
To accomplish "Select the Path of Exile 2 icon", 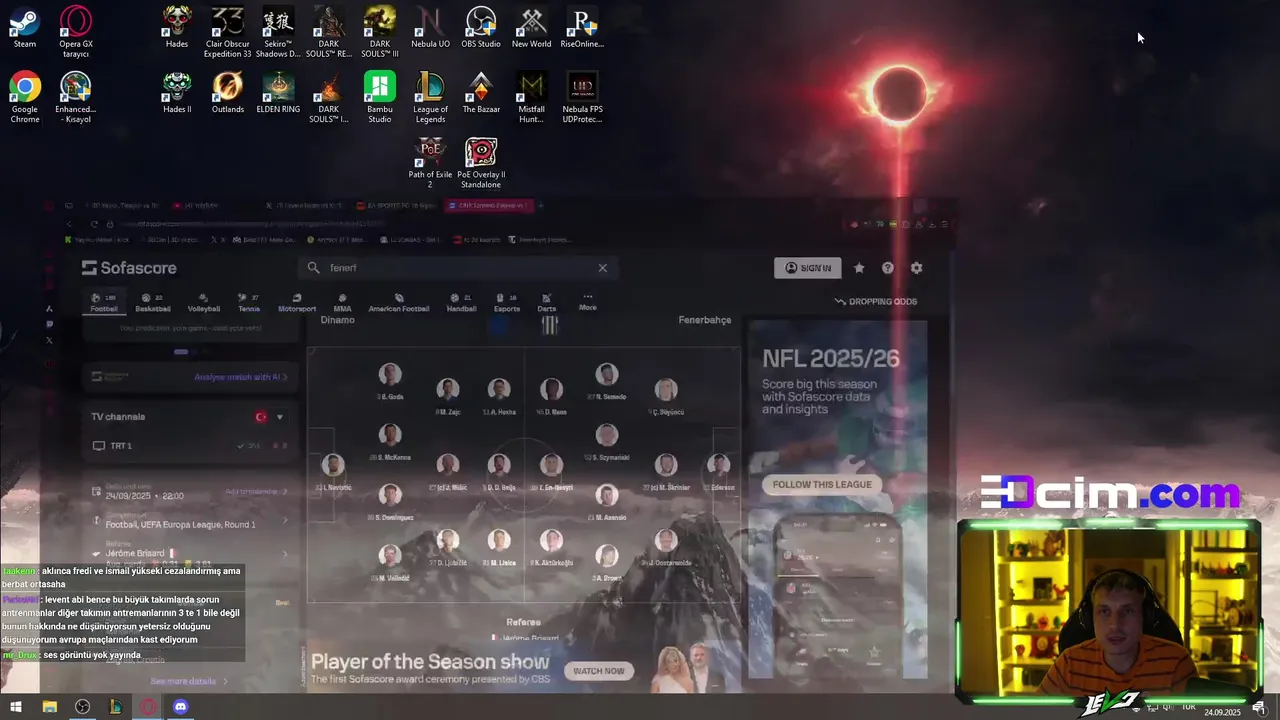I will point(430,163).
